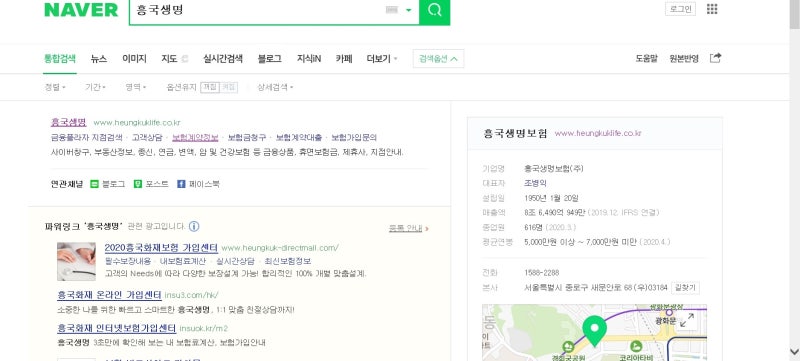Open the 상세검색 dropdown
Screen dimensions: 800x361
point(276,87)
